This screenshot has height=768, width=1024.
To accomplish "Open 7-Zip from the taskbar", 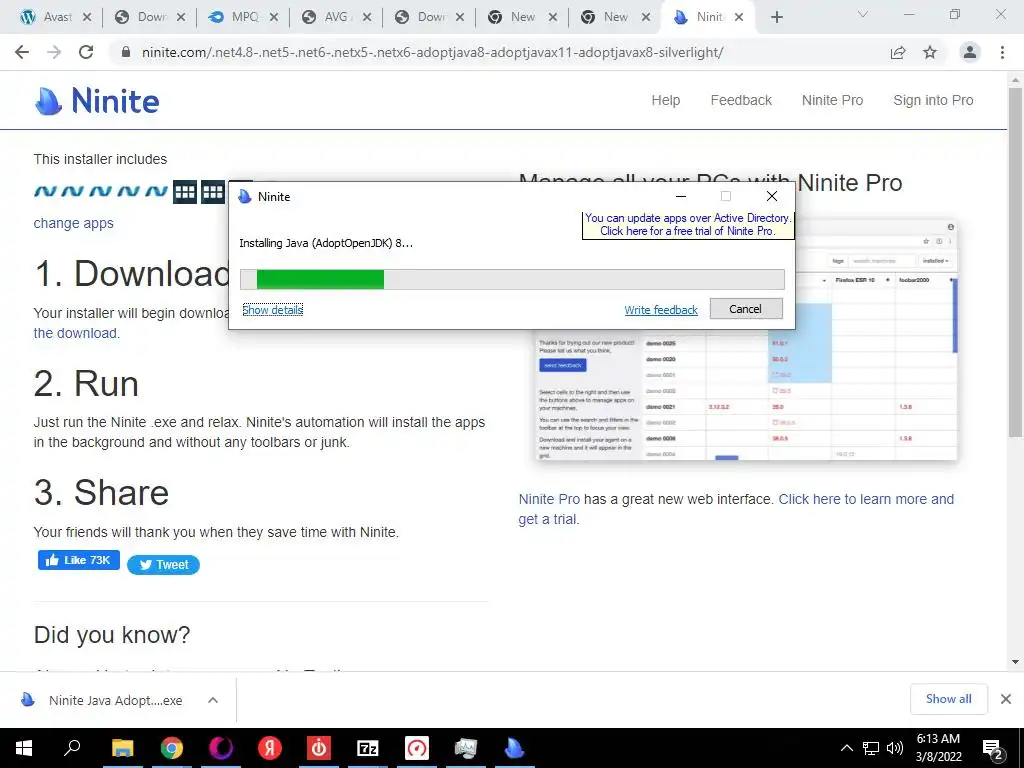I will 368,748.
